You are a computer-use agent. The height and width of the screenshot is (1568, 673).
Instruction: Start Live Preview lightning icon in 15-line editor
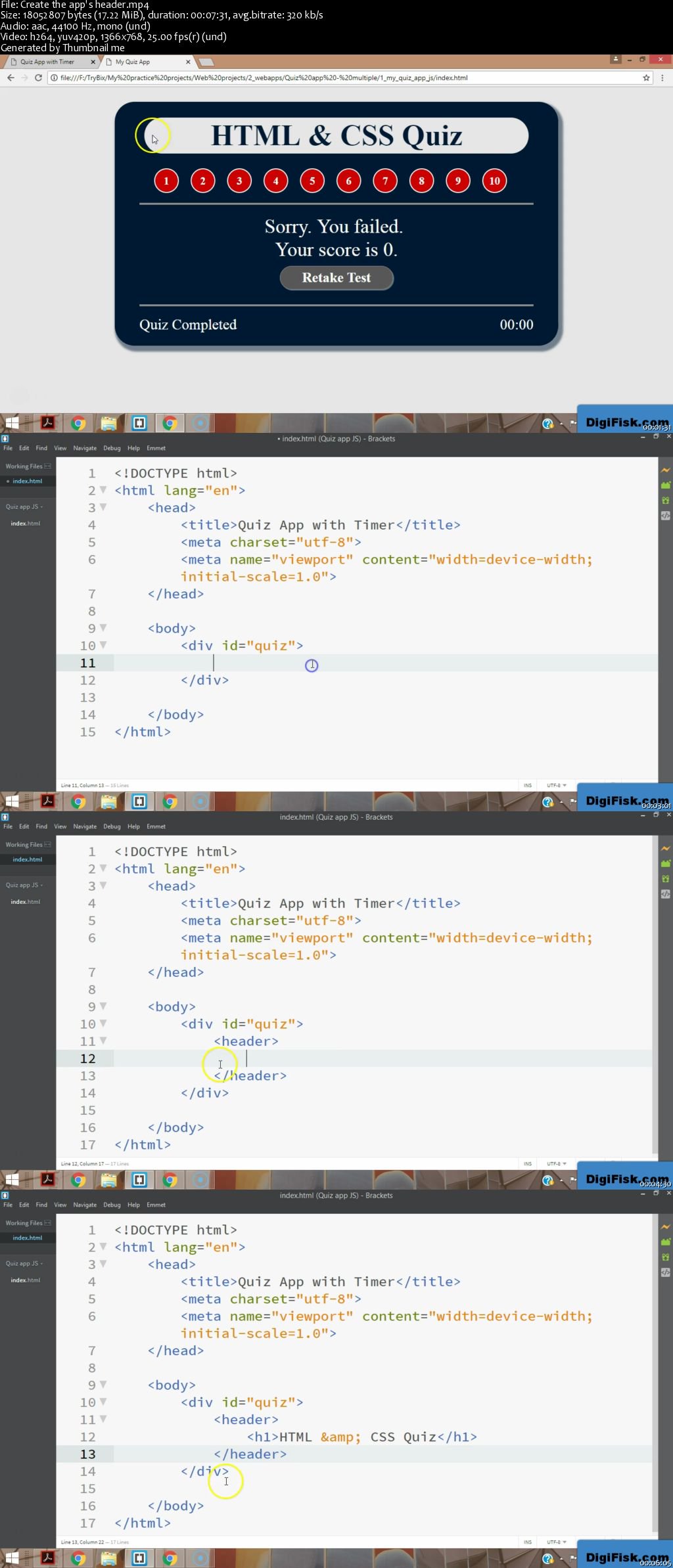click(x=666, y=470)
